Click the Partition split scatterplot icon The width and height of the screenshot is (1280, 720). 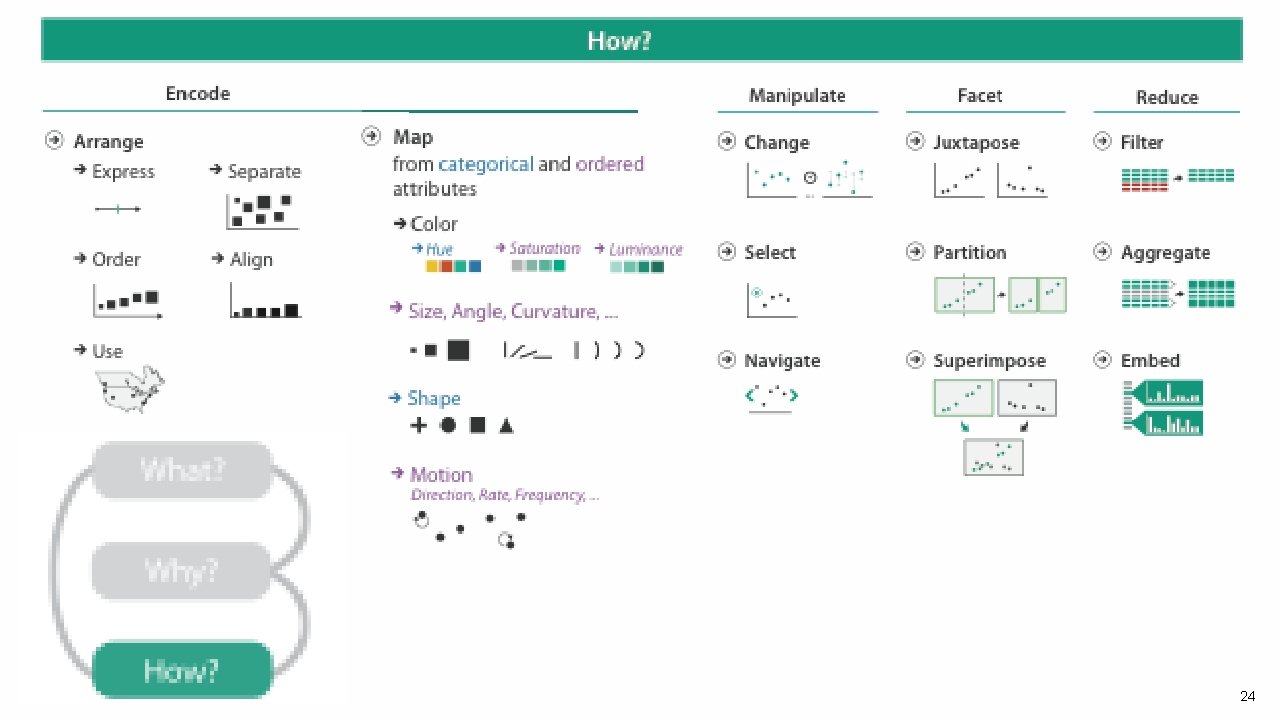pyautogui.click(x=1000, y=295)
